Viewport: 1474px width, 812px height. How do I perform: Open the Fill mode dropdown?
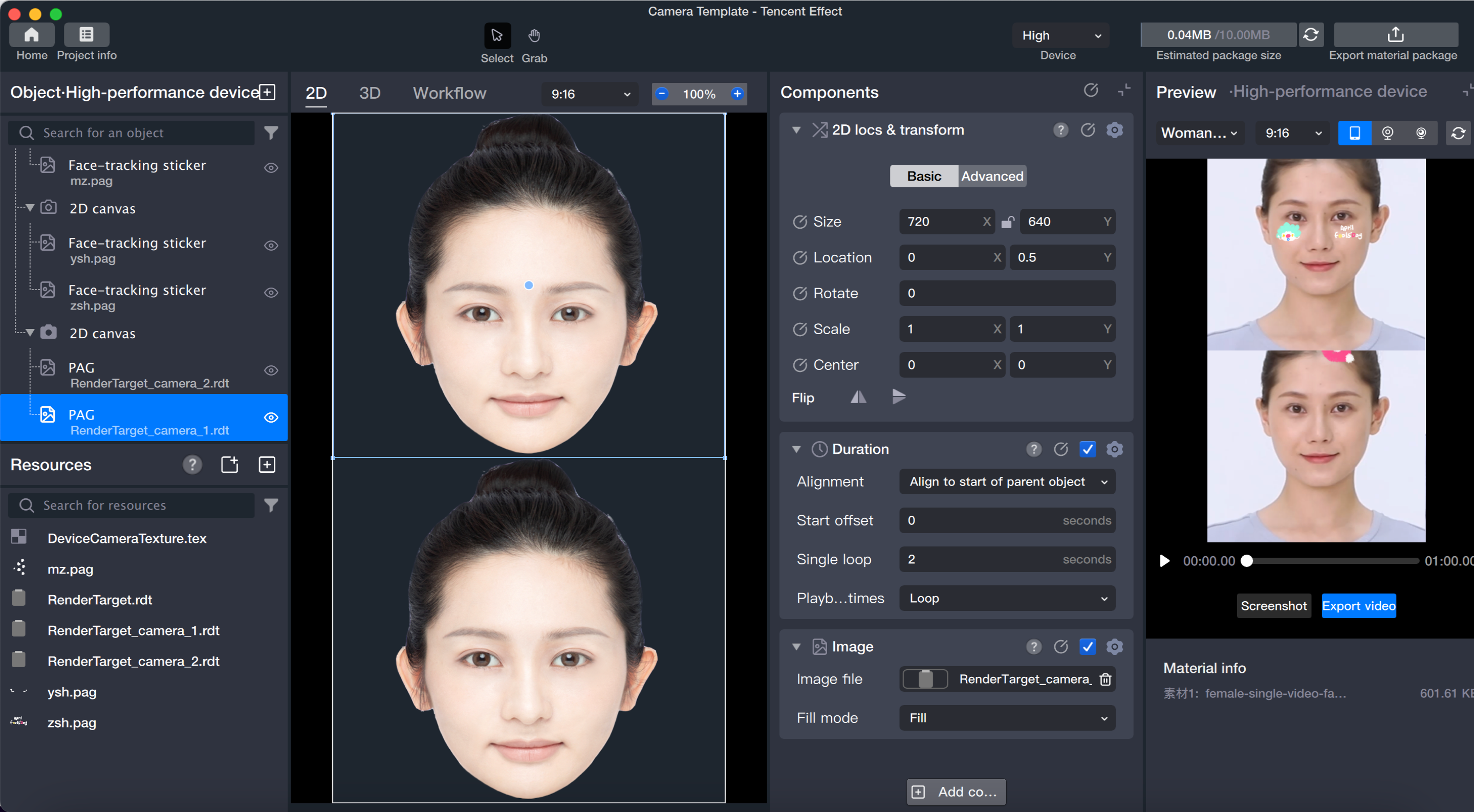[x=1007, y=718]
